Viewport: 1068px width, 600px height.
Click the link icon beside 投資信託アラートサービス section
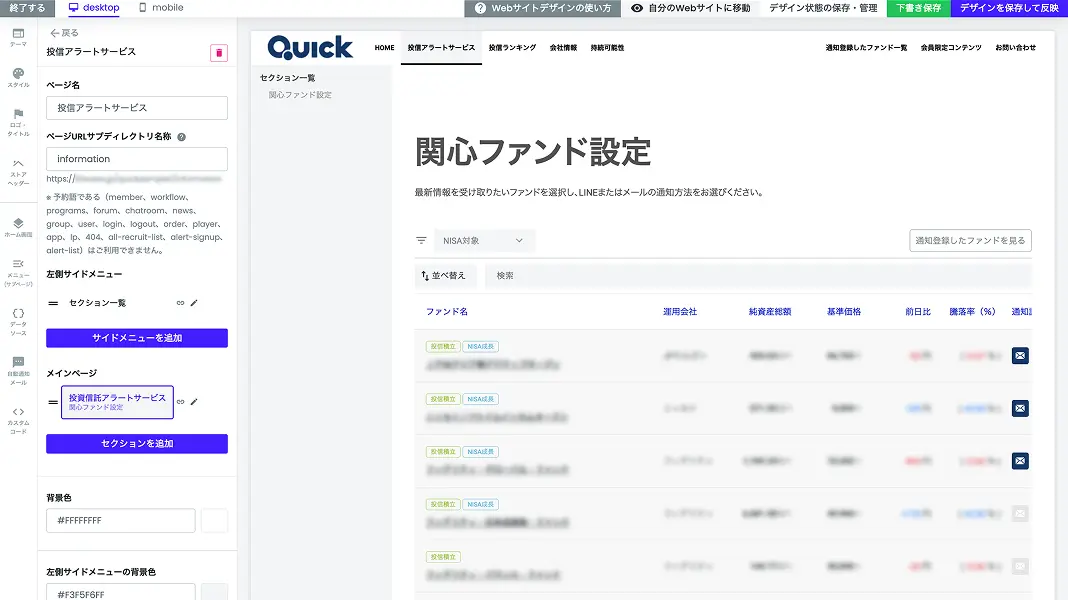coord(180,402)
